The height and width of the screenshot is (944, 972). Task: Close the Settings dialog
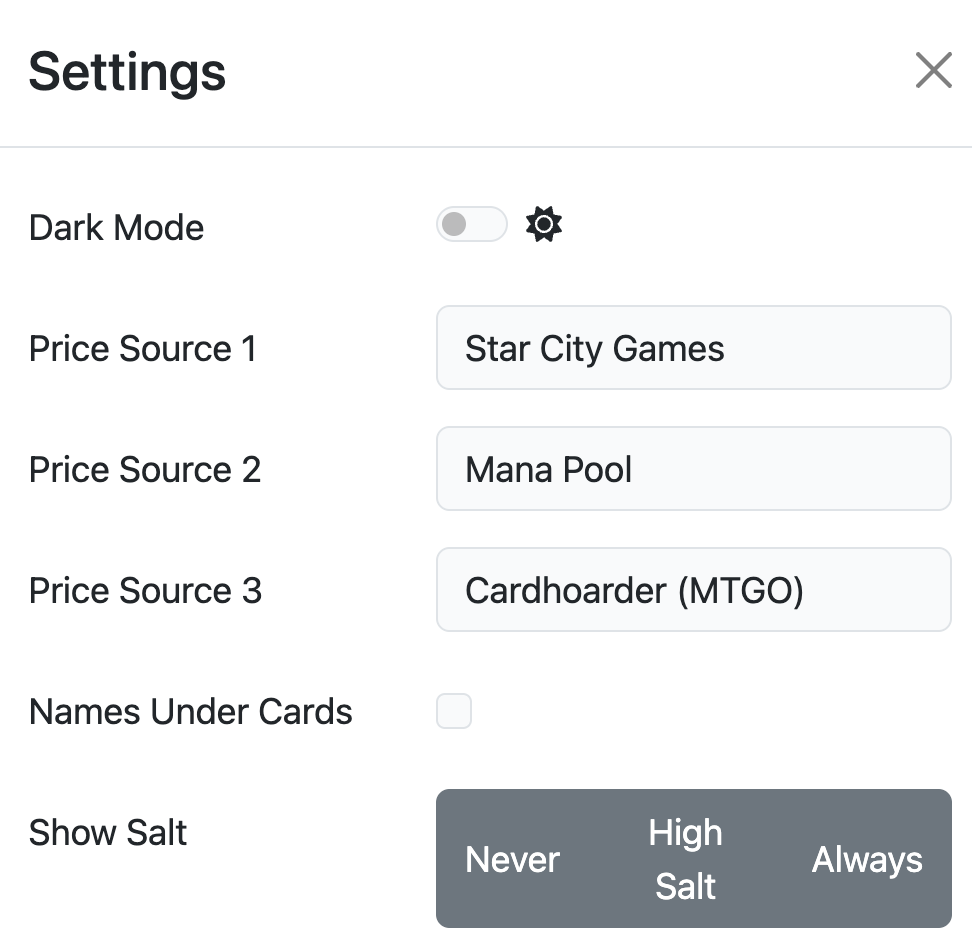point(933,71)
